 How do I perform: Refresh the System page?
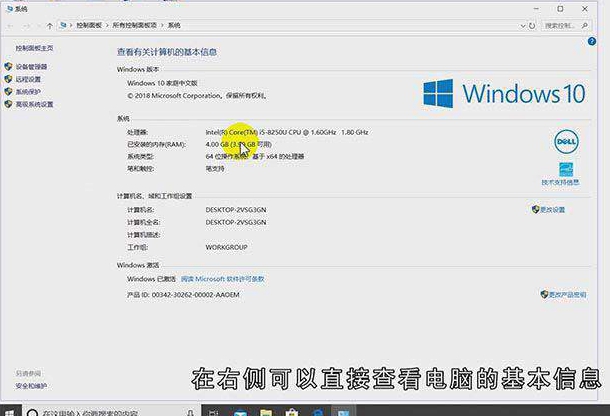tap(532, 26)
